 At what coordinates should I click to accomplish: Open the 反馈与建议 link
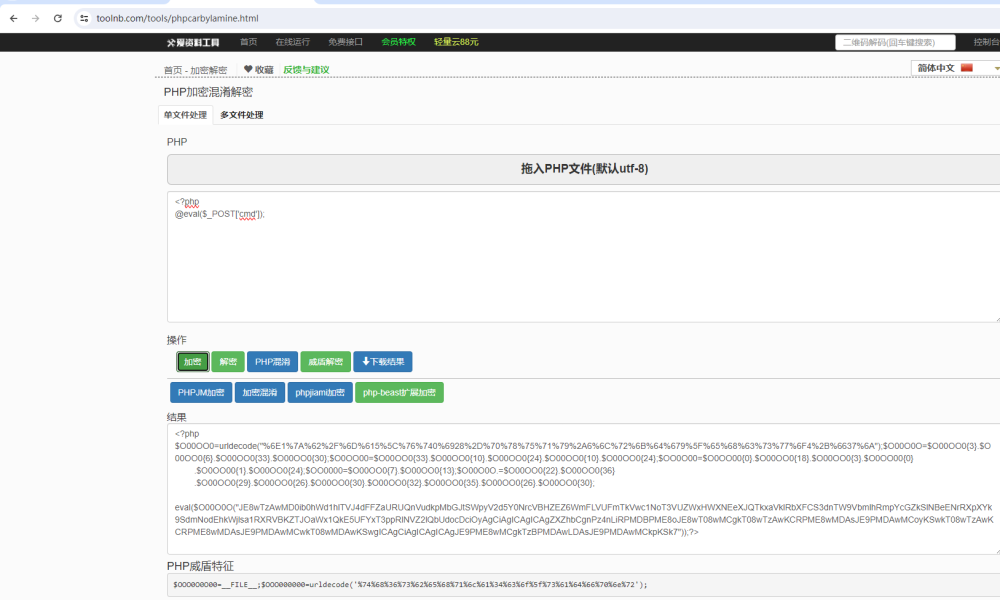click(x=306, y=70)
